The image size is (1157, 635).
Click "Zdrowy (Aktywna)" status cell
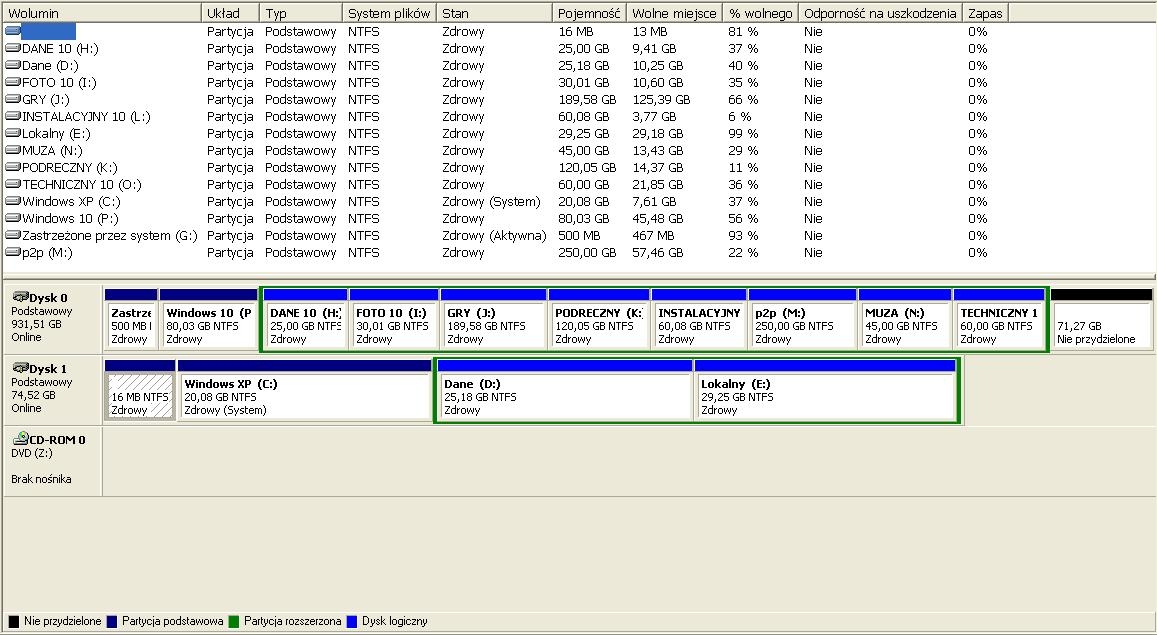click(x=494, y=235)
